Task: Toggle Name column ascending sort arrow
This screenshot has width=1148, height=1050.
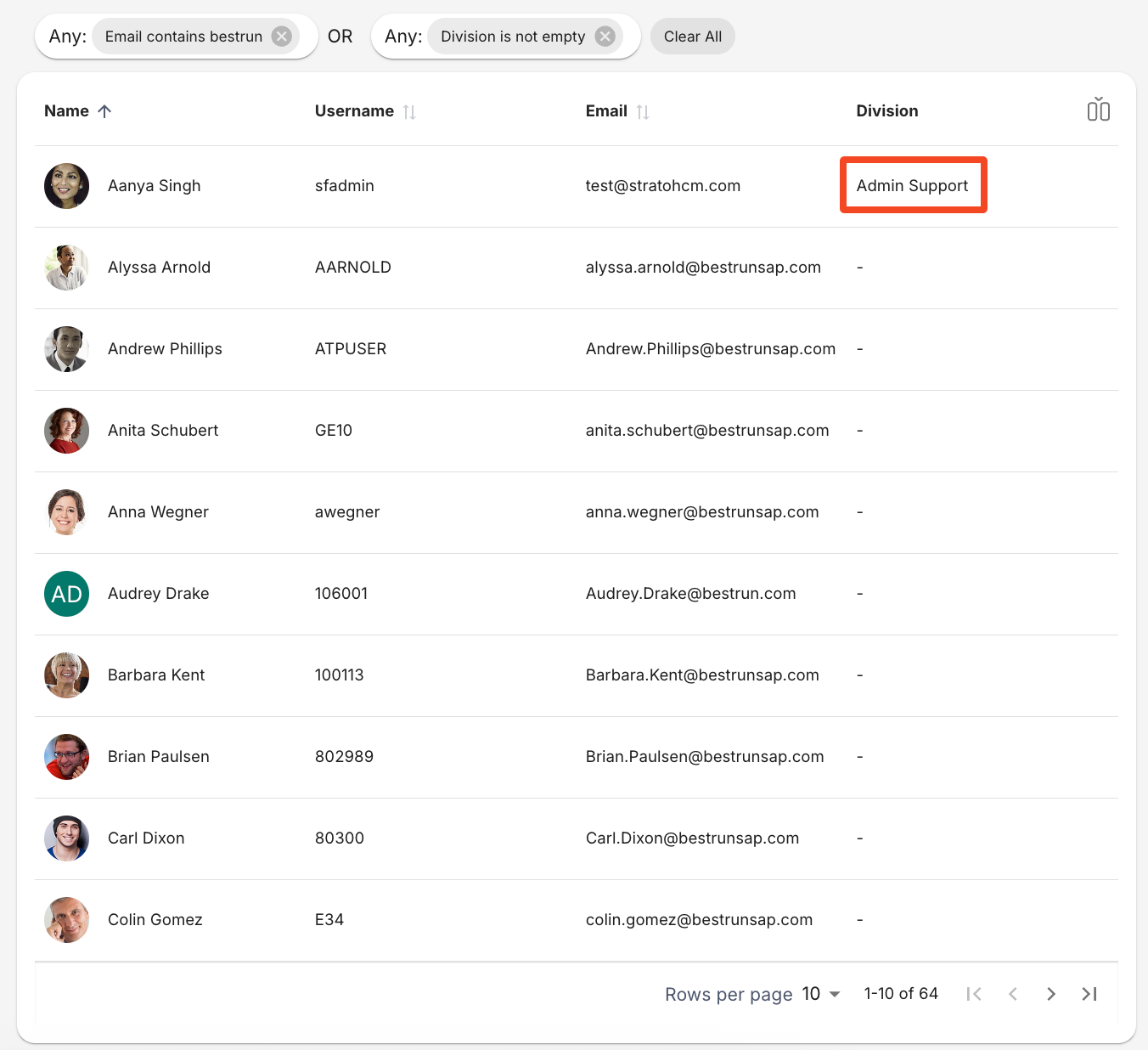Action: (x=104, y=111)
